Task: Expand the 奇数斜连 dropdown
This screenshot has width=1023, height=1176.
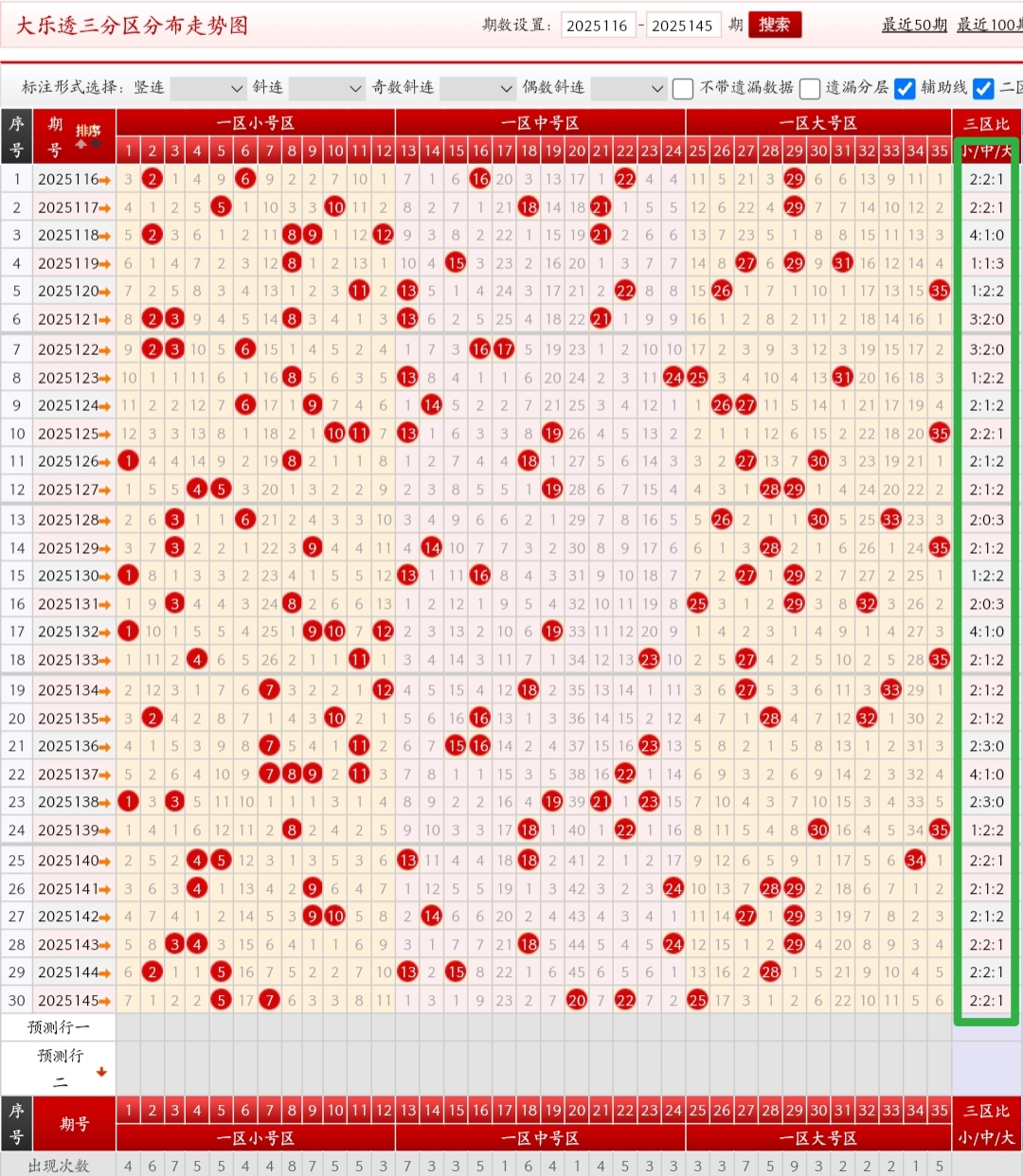Action: pos(477,88)
